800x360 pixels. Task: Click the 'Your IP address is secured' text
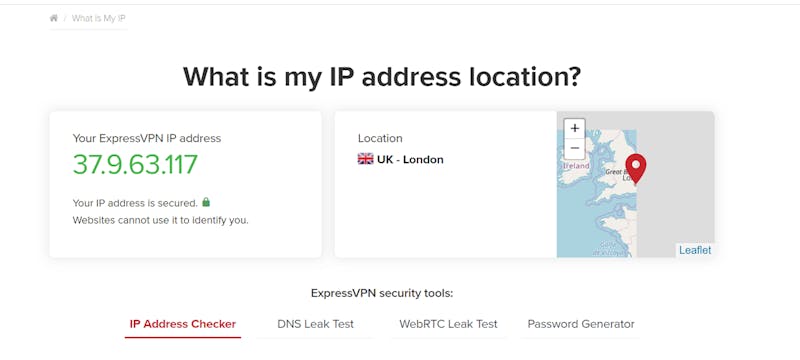point(135,203)
